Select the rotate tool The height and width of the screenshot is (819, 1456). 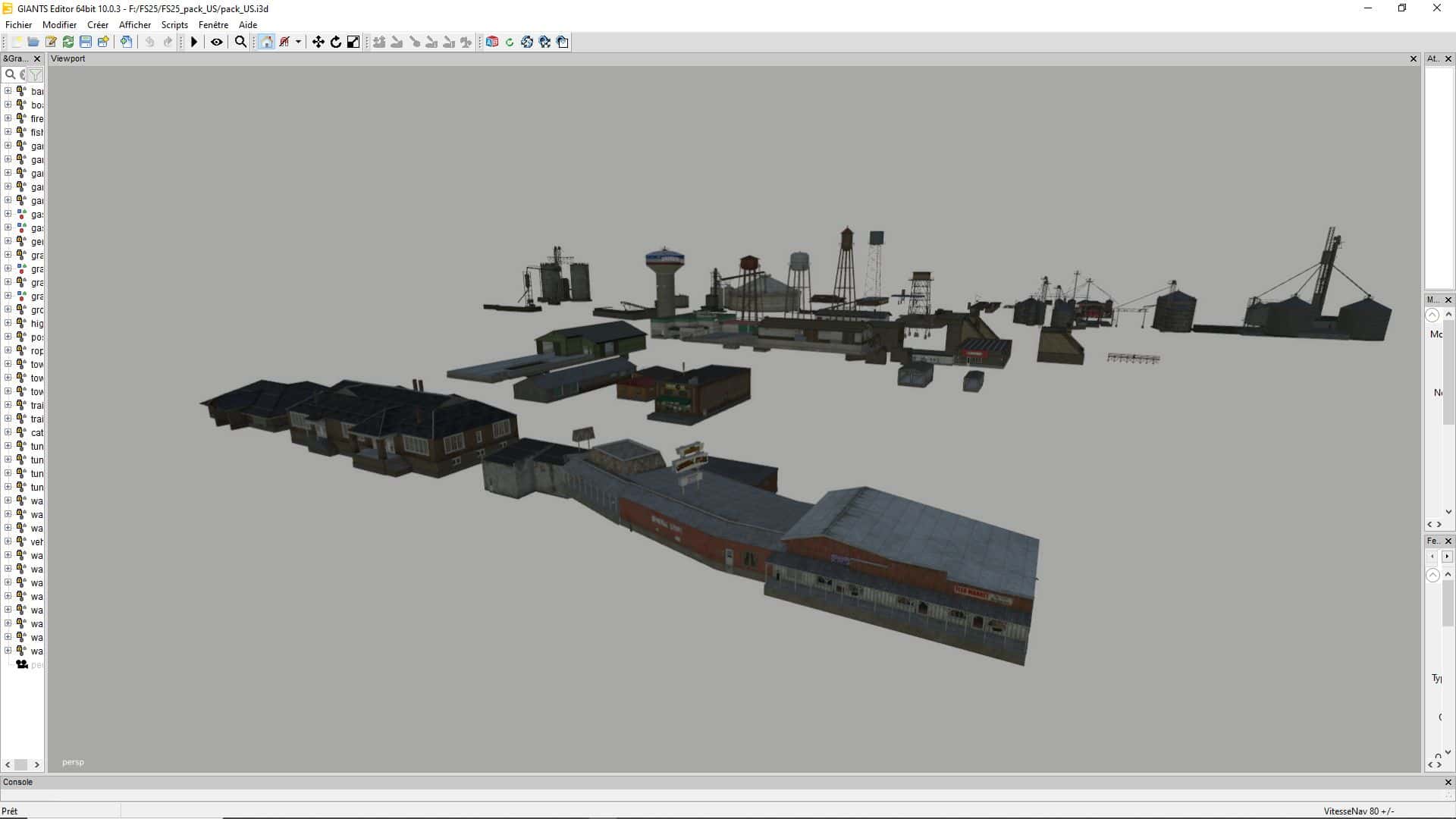click(x=336, y=42)
